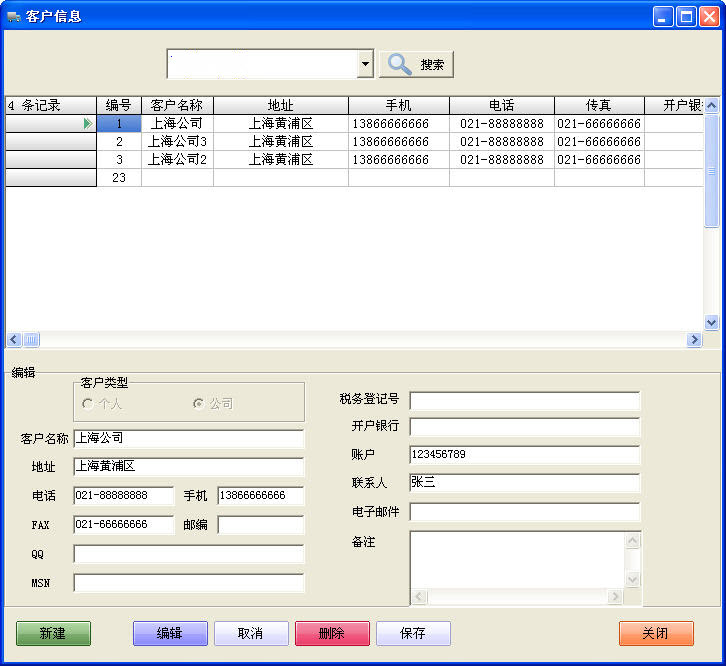
Task: Click the 备注 horizontal scroll right arrow
Action: pos(615,597)
